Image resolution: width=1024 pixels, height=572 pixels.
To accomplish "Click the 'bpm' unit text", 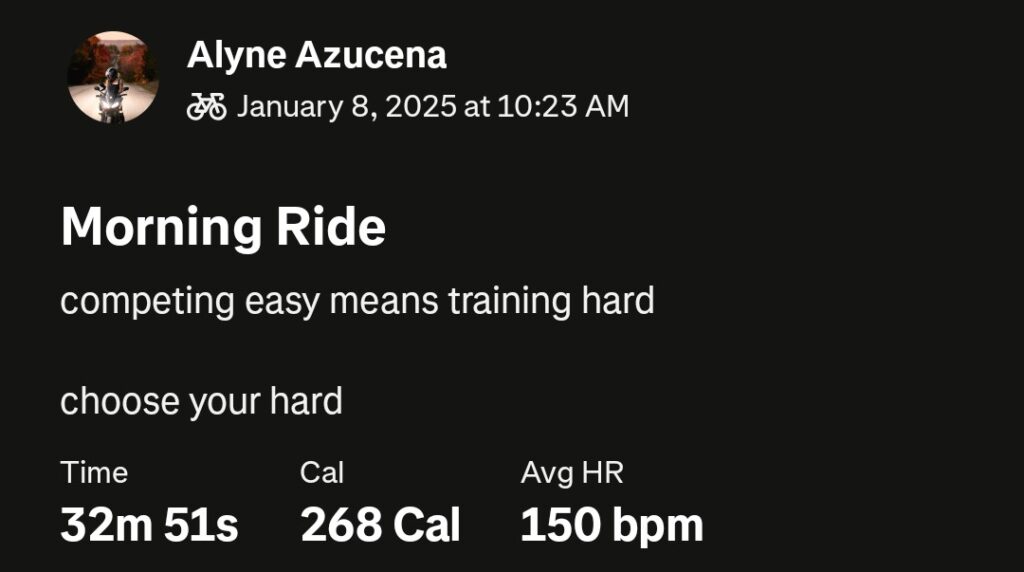I will (656, 526).
